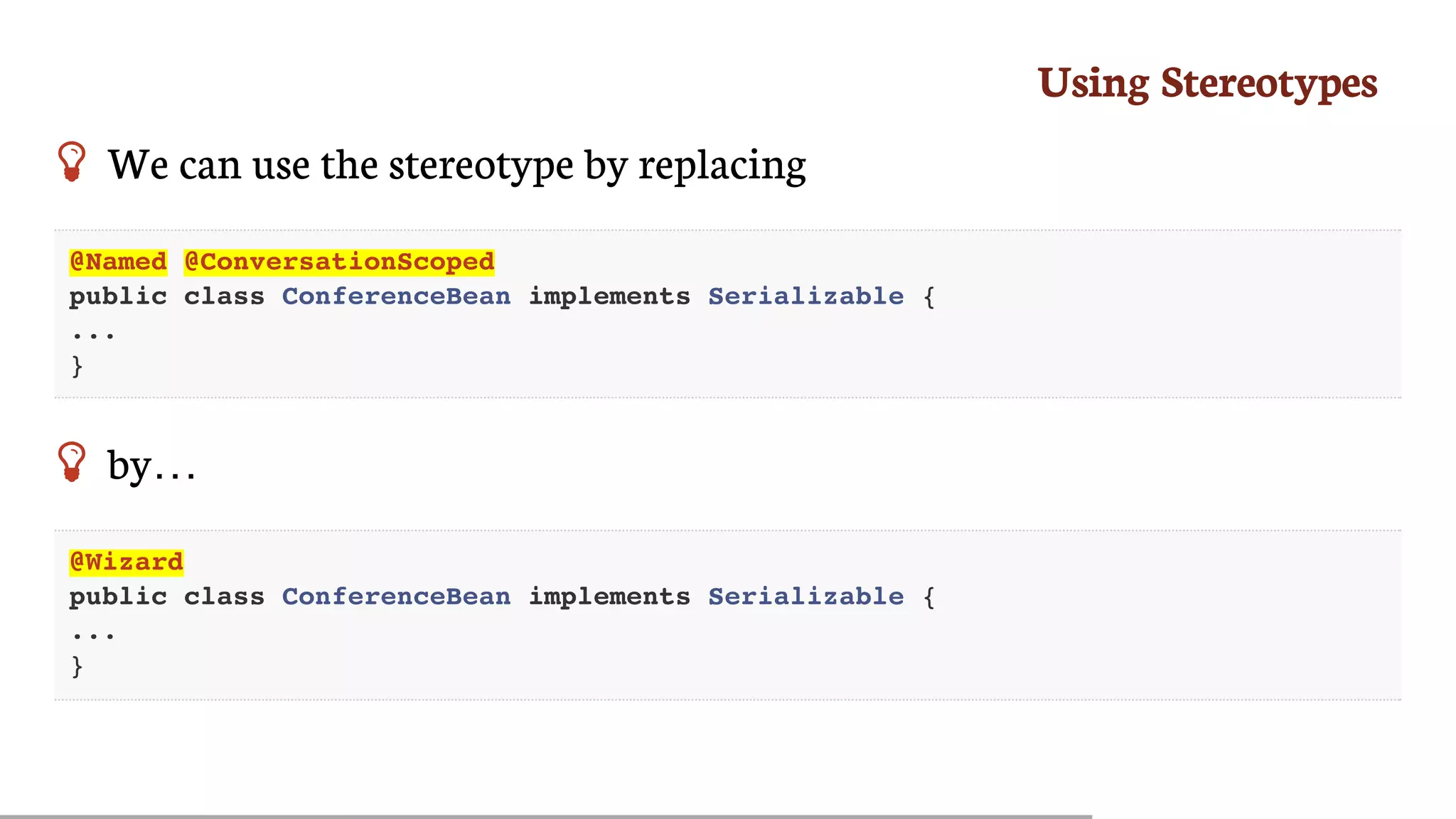
Task: Click ConferenceBean in the first code block
Action: (396, 296)
